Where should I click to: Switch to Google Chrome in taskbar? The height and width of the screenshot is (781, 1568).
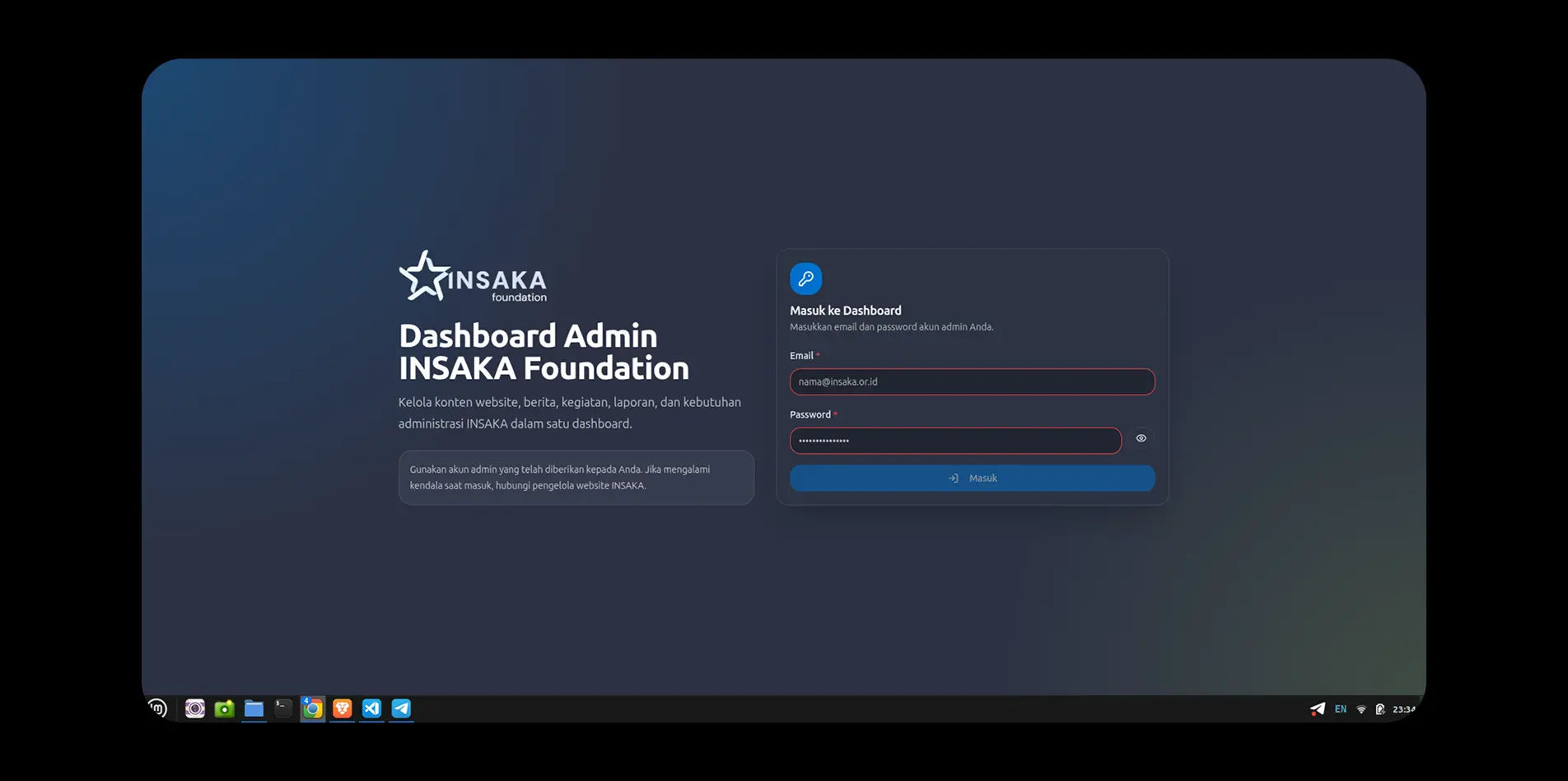pos(313,709)
